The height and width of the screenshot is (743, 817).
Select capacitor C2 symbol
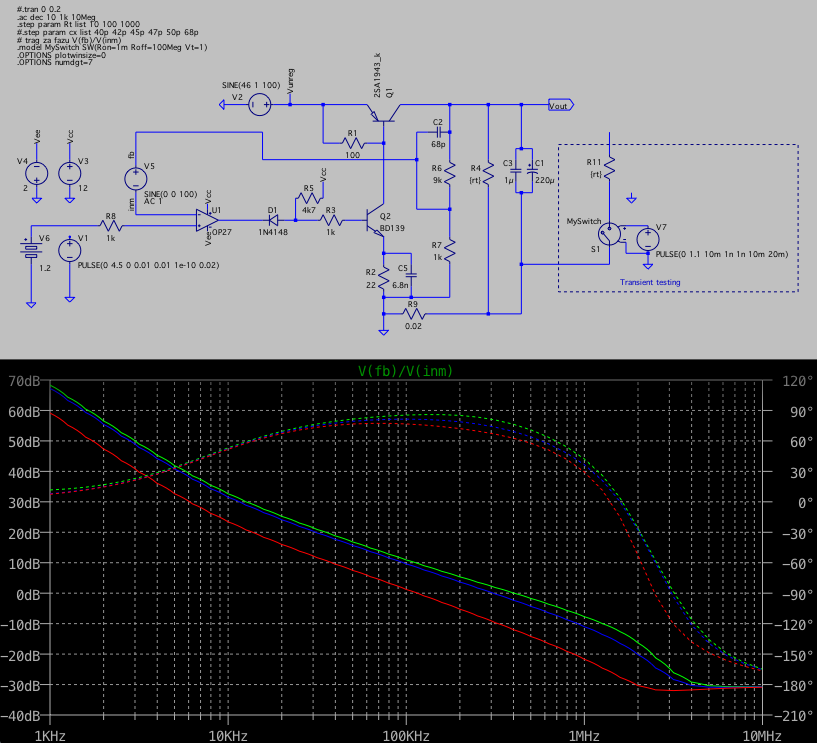(438, 132)
